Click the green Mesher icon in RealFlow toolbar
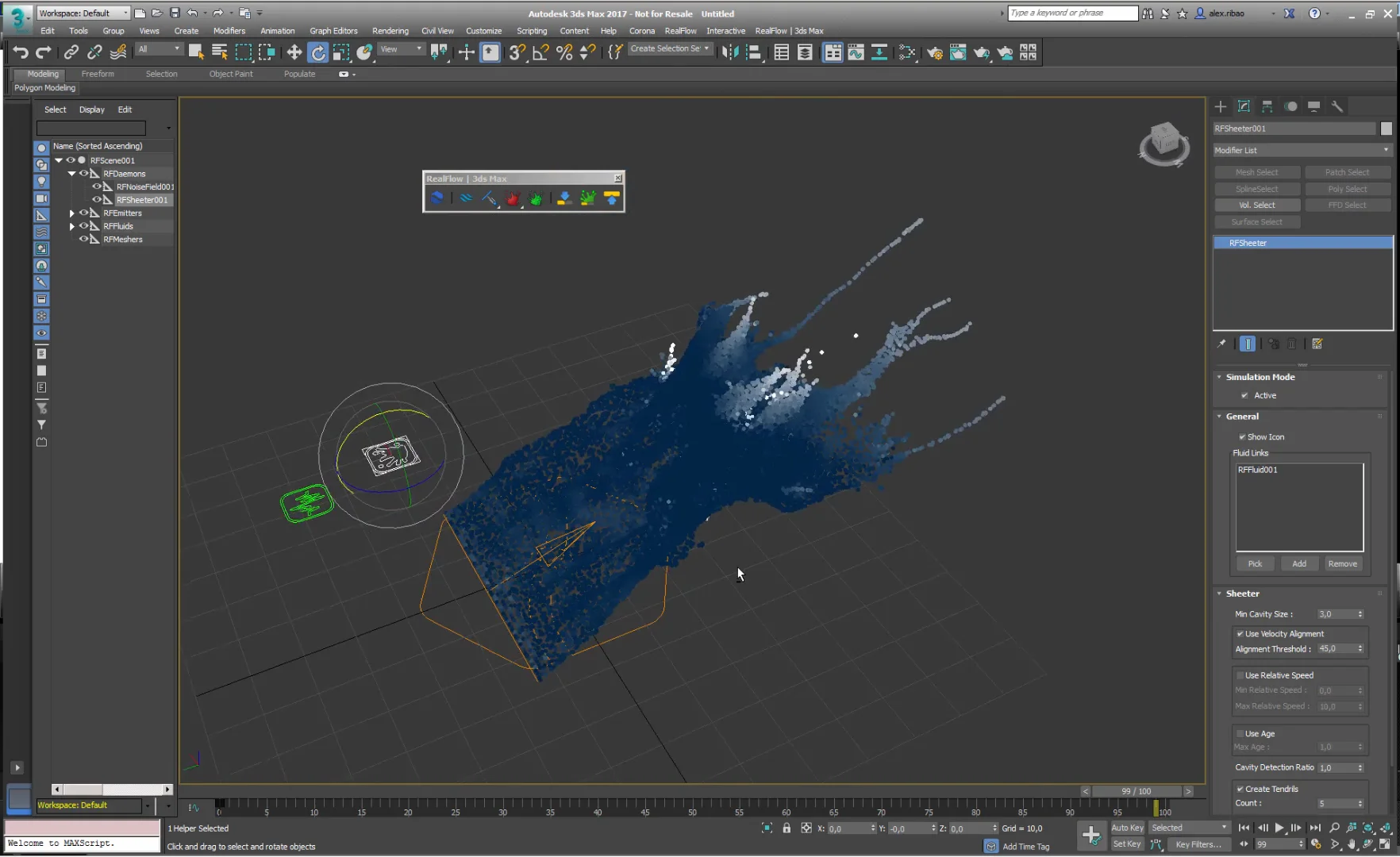The image size is (1400, 857). click(536, 198)
